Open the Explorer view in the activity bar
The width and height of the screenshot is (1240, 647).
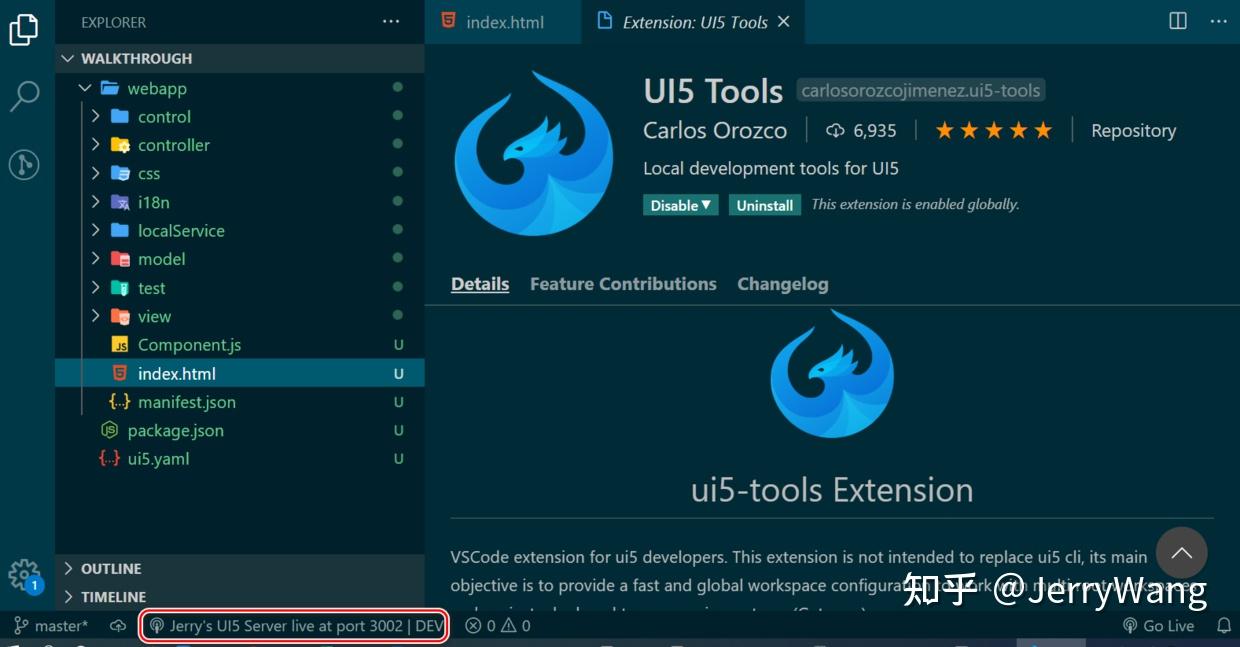(24, 30)
